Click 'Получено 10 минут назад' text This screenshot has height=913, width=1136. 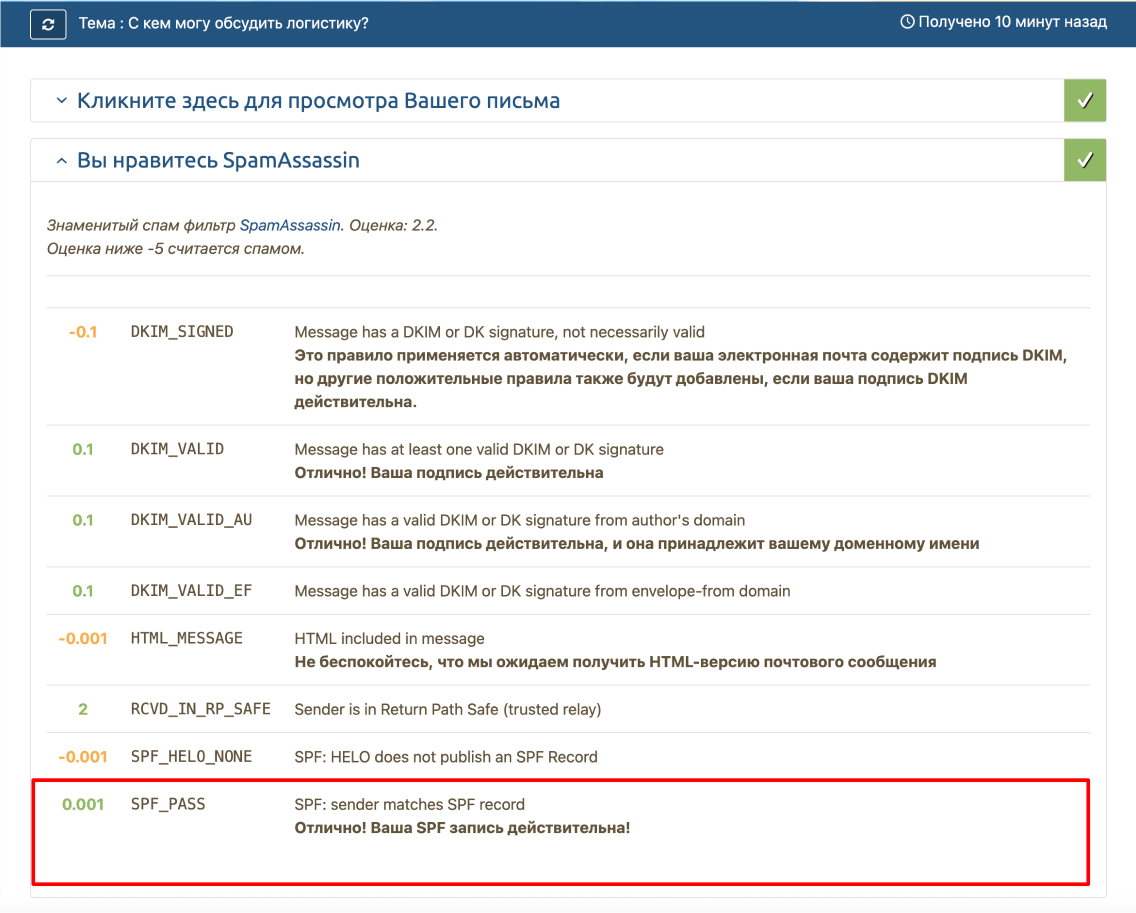click(x=1012, y=22)
